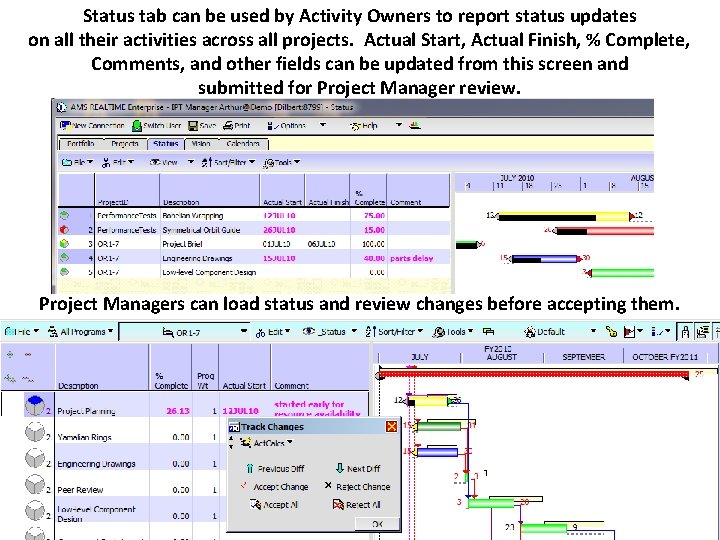Click the collapse icon above Description header
The width and height of the screenshot is (720, 540).
28,354
